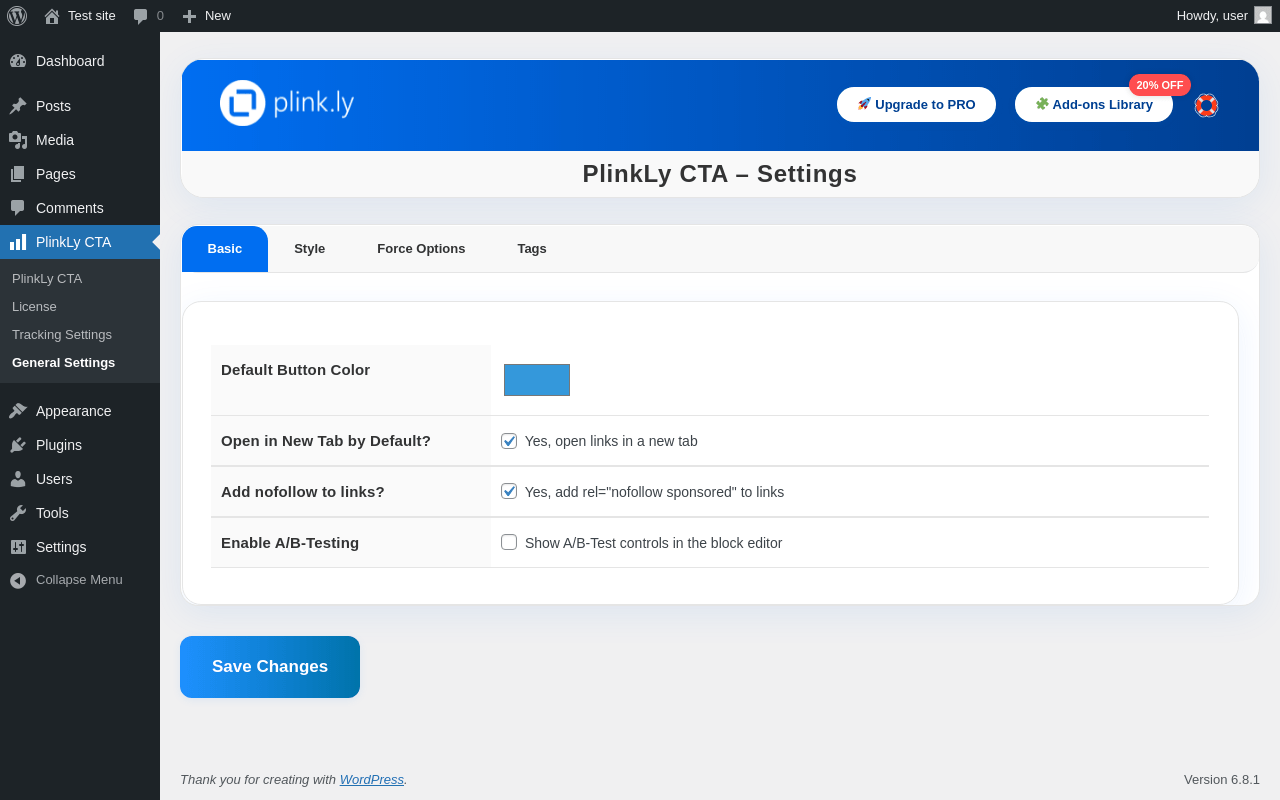Screen dimensions: 1280x800
Task: Click the Add nofollow to links? label
Action: (303, 492)
